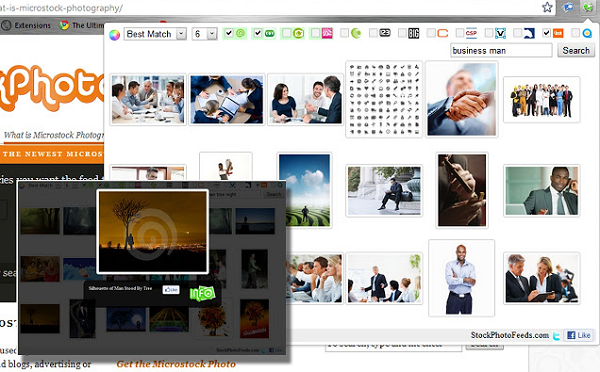Click the green stock photo extension icon
The width and height of the screenshot is (600, 372).
click(x=587, y=7)
